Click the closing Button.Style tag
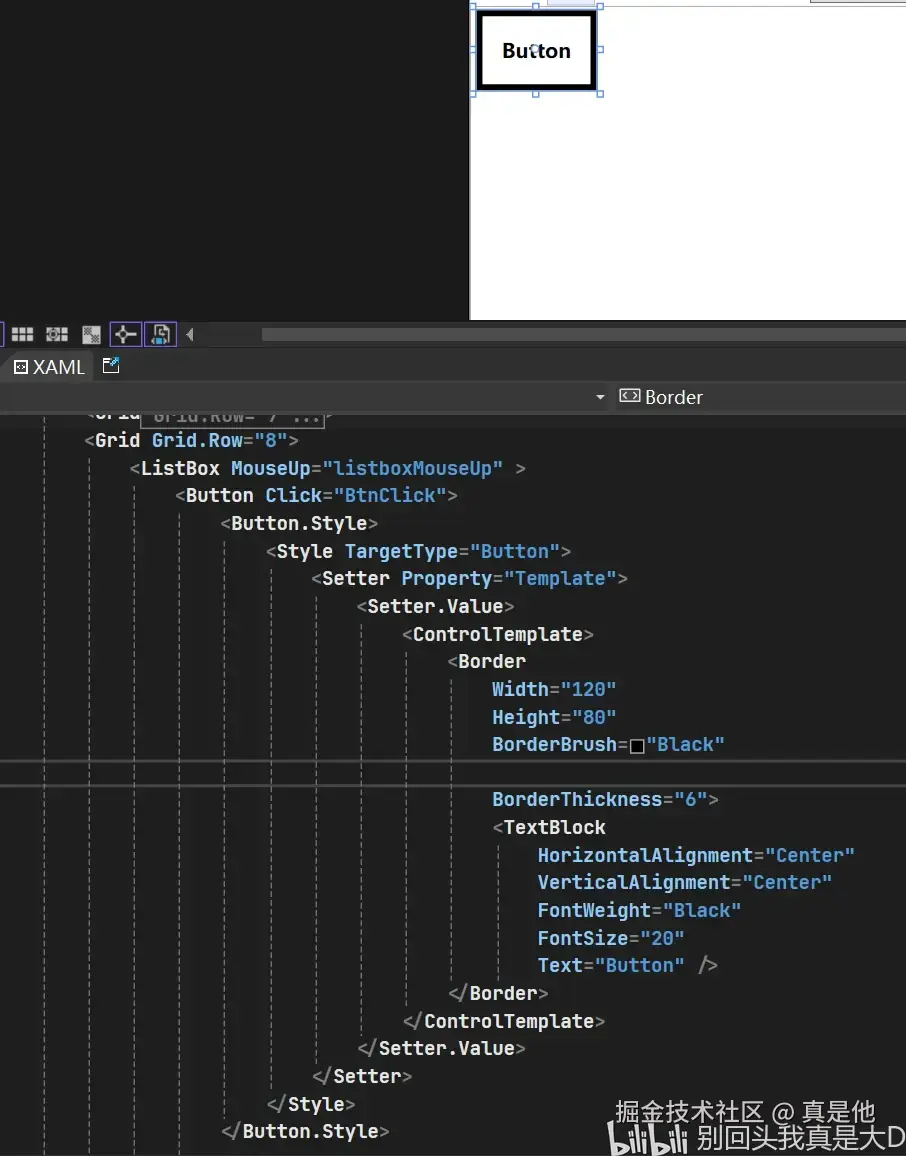The width and height of the screenshot is (906, 1156). [304, 1132]
